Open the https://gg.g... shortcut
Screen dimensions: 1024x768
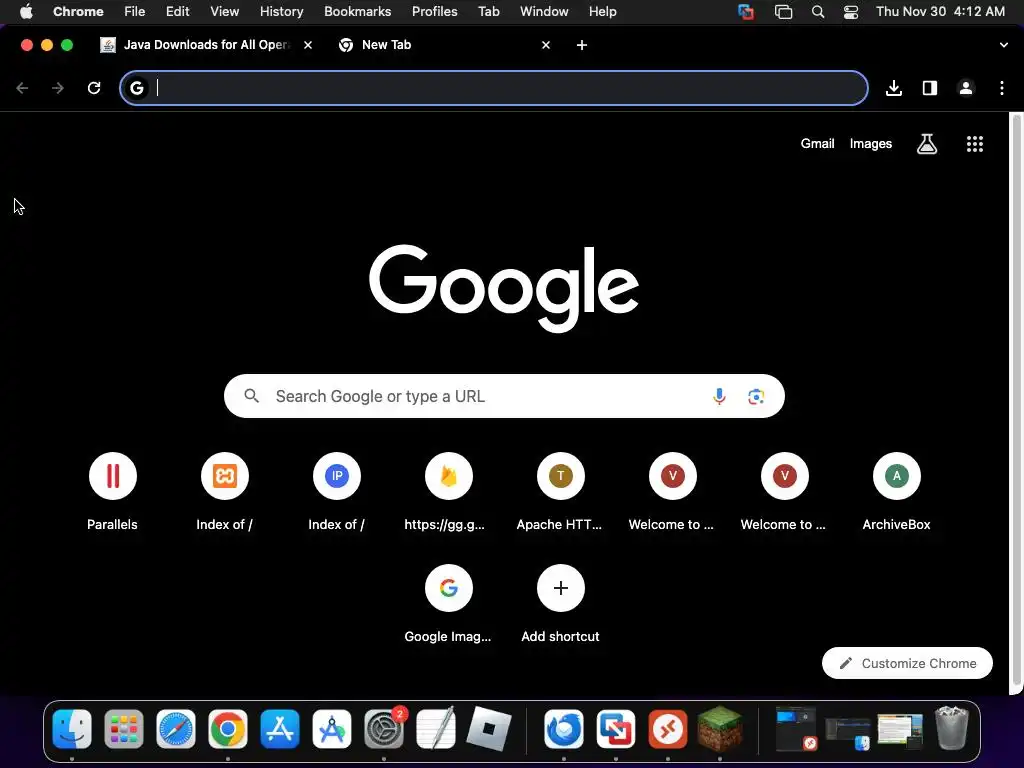pyautogui.click(x=449, y=492)
